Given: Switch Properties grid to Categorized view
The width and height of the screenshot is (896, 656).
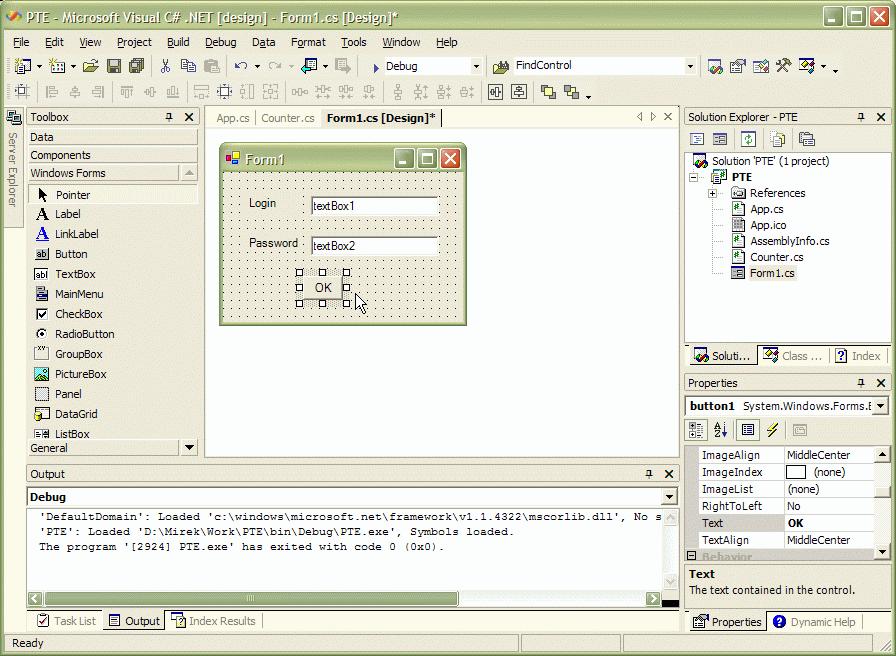Looking at the screenshot, I should pyautogui.click(x=696, y=430).
